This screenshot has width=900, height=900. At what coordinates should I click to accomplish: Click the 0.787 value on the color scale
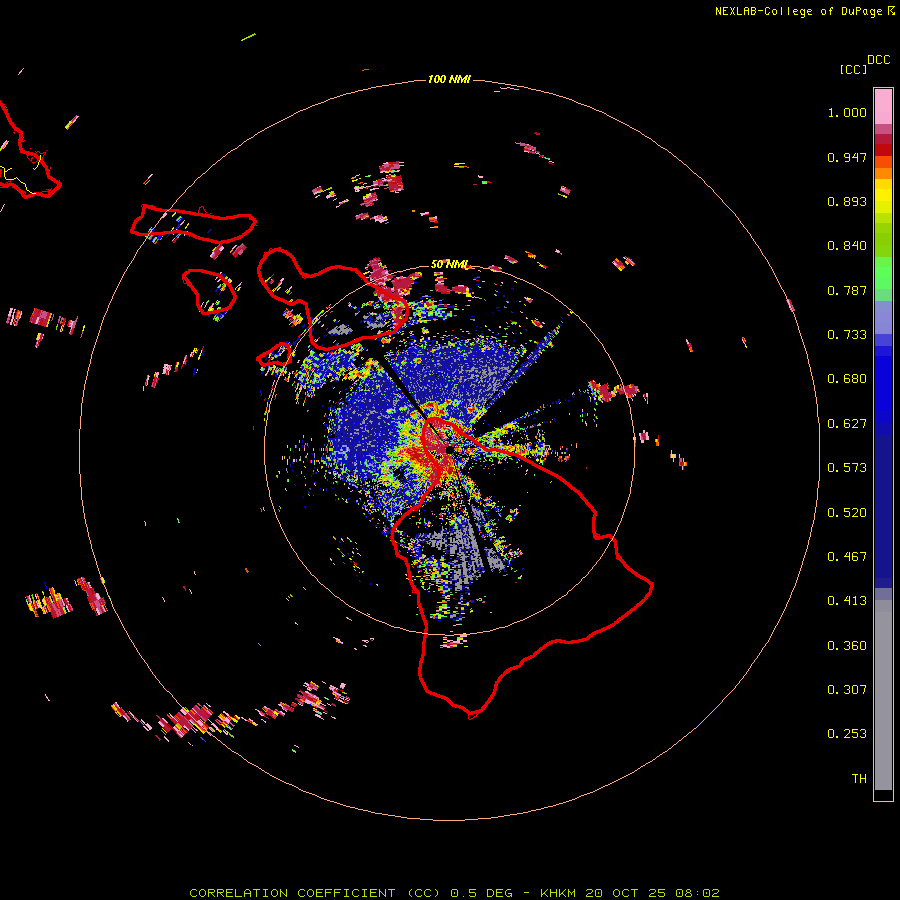847,290
